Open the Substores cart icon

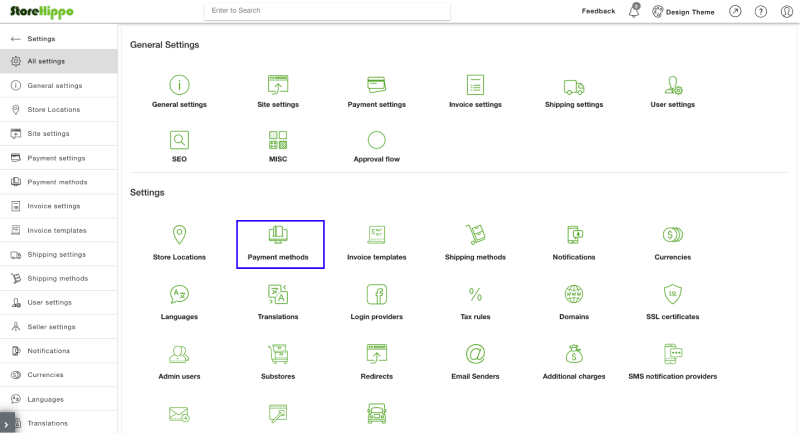(x=278, y=353)
